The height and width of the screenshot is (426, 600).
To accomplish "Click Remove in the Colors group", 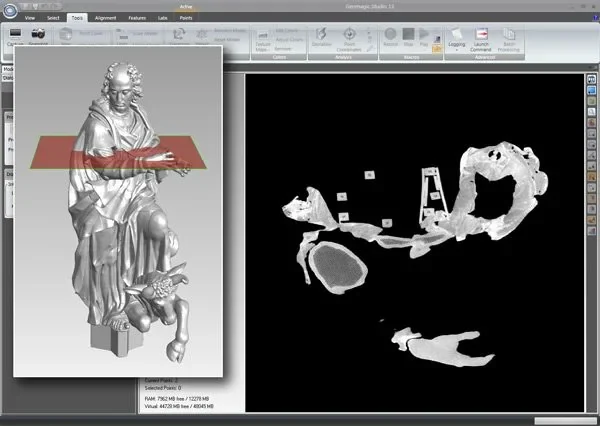I will tap(283, 49).
